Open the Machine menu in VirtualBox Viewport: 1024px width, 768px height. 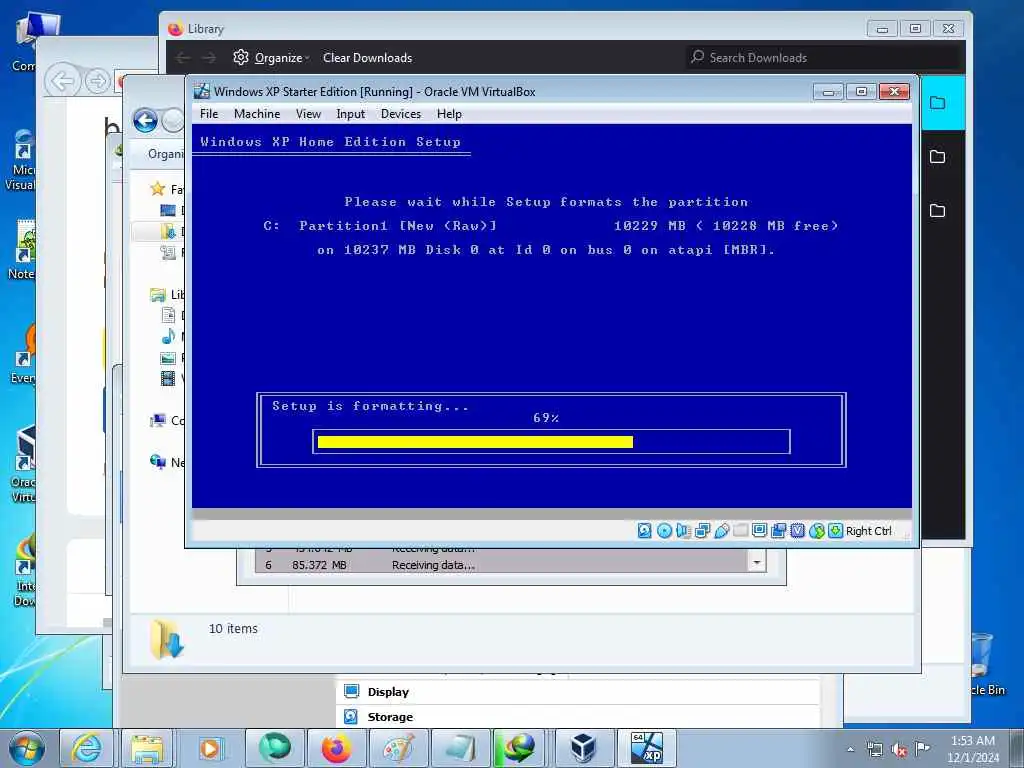pyautogui.click(x=257, y=114)
